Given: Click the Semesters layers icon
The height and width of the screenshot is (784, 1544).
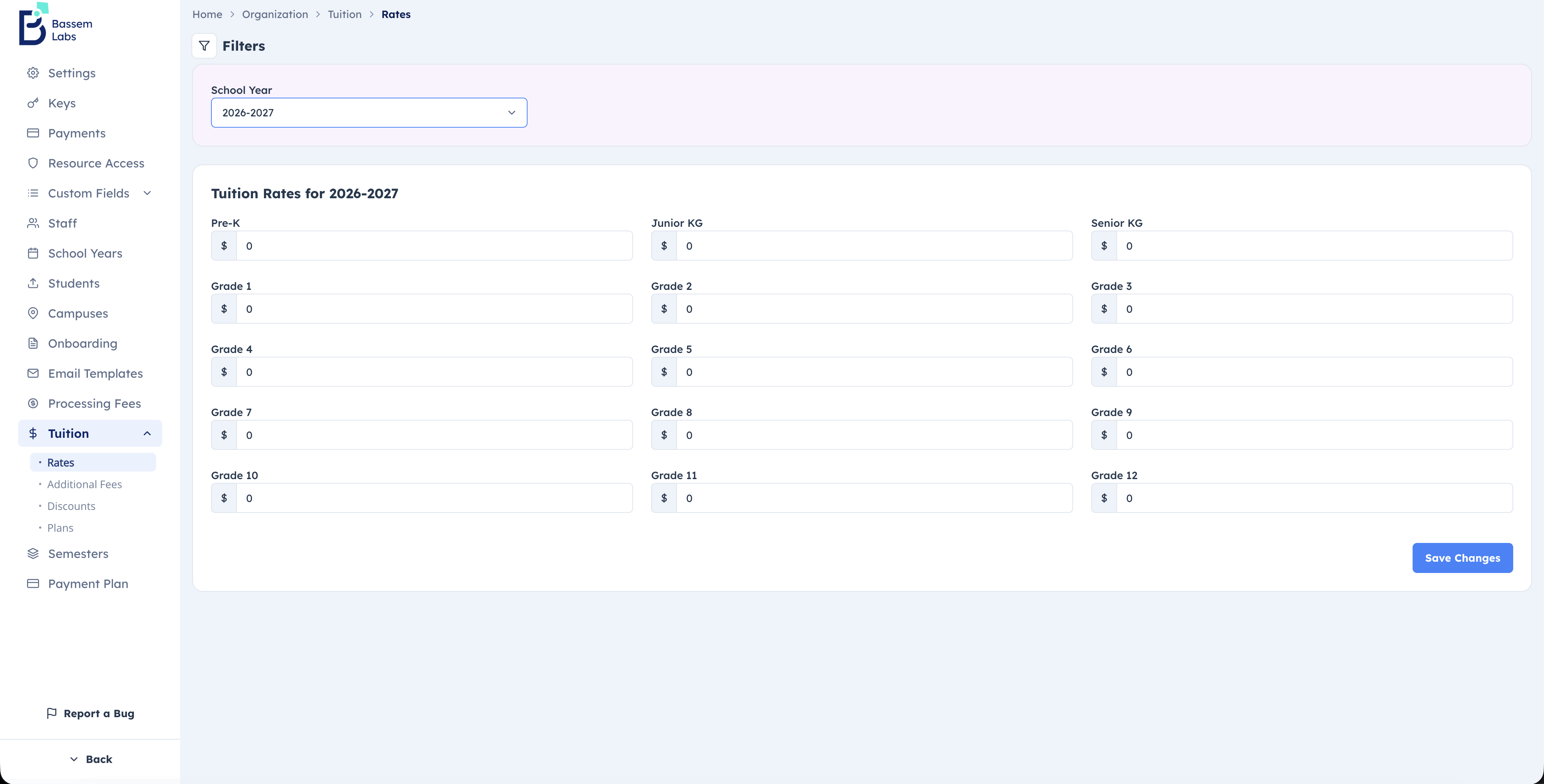Looking at the screenshot, I should [33, 553].
